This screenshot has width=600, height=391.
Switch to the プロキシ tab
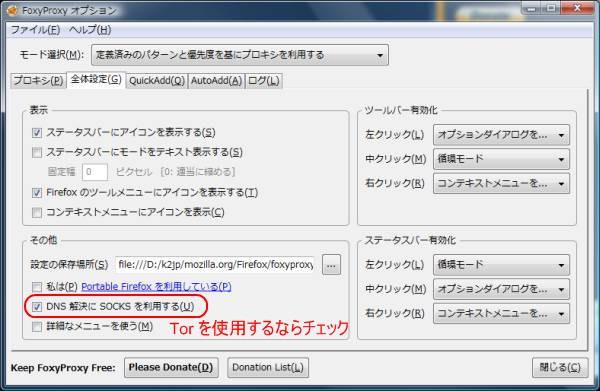pyautogui.click(x=38, y=80)
